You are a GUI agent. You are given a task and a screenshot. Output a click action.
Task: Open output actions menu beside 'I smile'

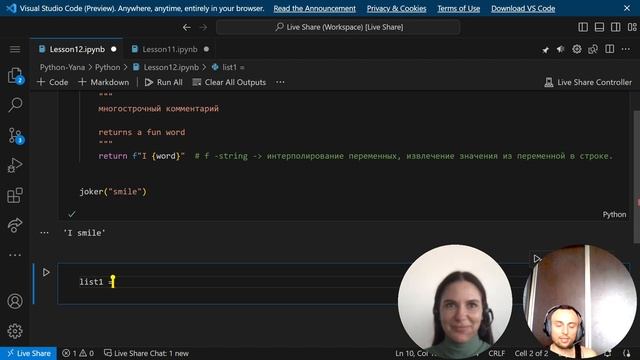coord(44,233)
